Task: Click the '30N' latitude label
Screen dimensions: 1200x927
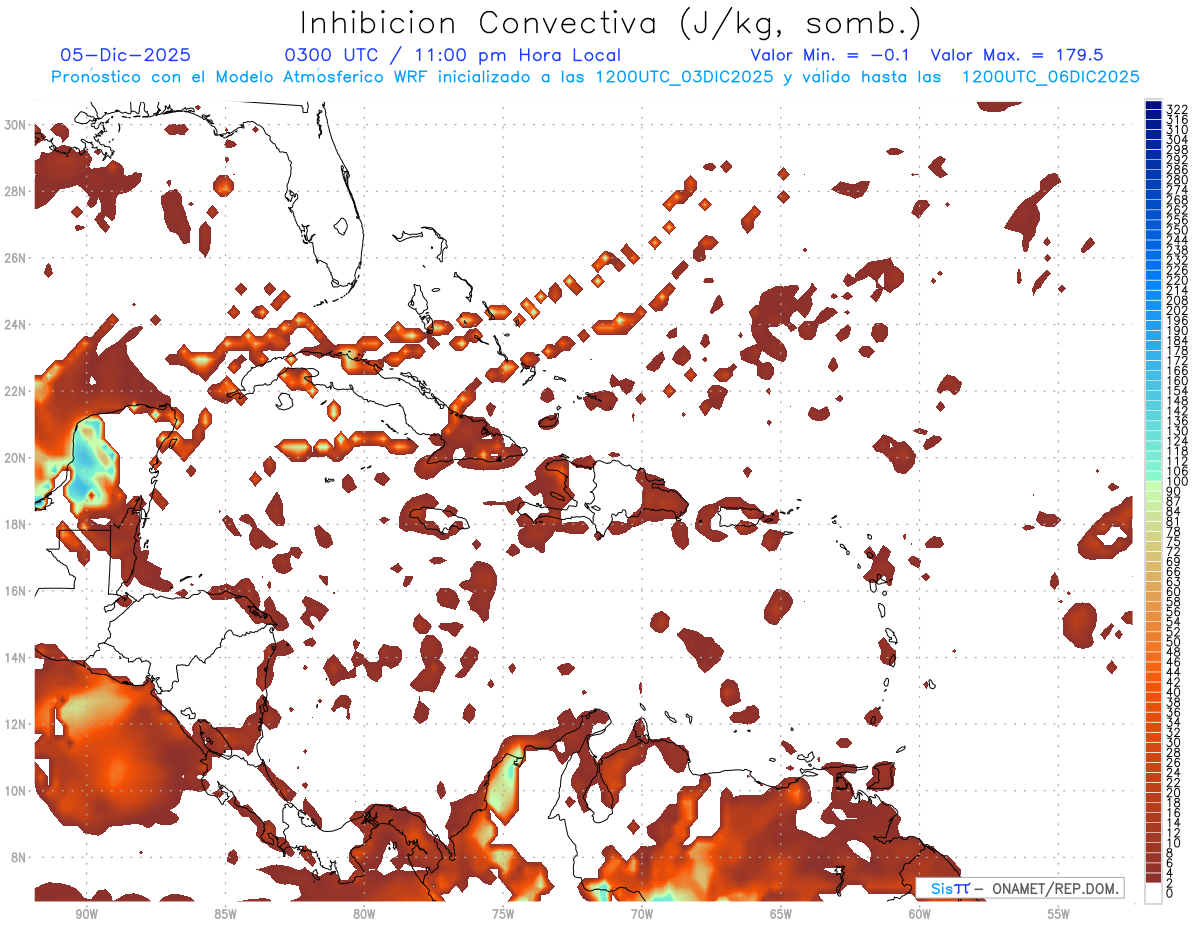Action: pyautogui.click(x=15, y=125)
